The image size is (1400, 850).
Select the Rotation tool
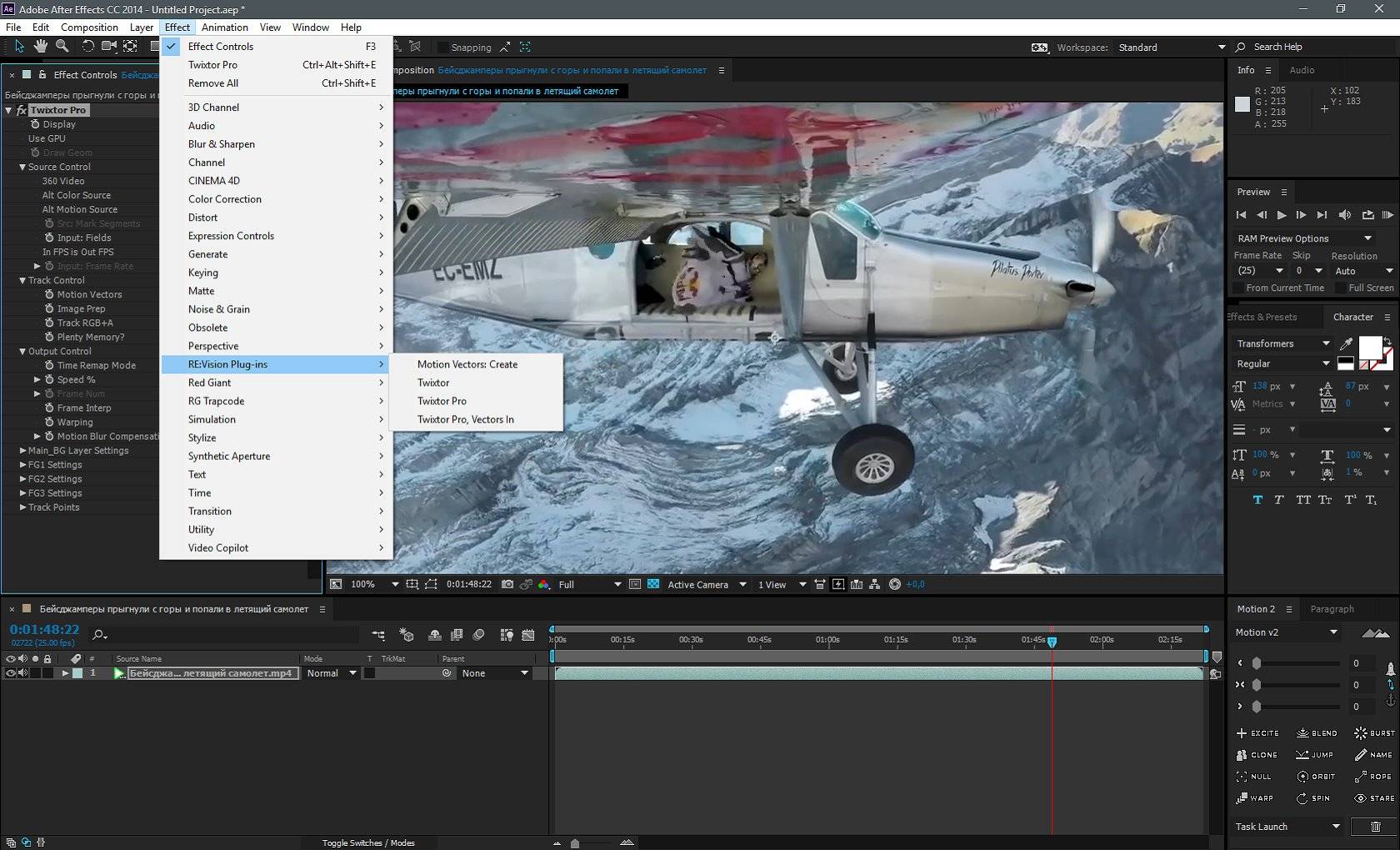coord(87,47)
